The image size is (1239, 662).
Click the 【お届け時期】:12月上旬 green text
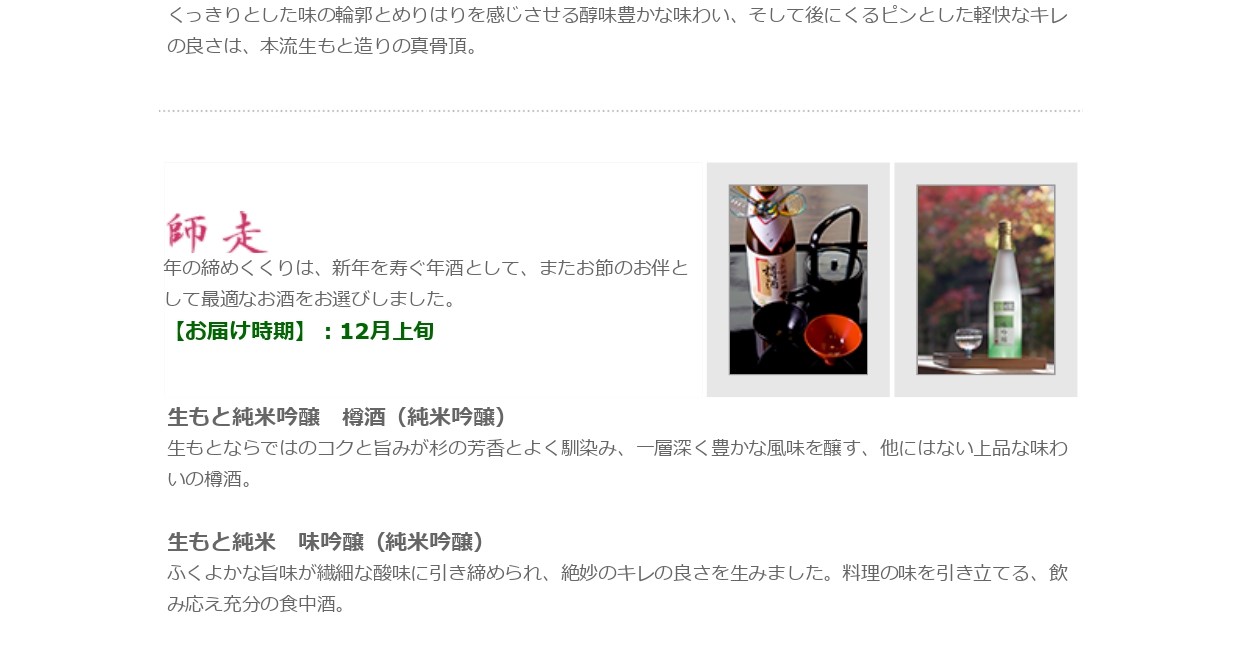(300, 331)
